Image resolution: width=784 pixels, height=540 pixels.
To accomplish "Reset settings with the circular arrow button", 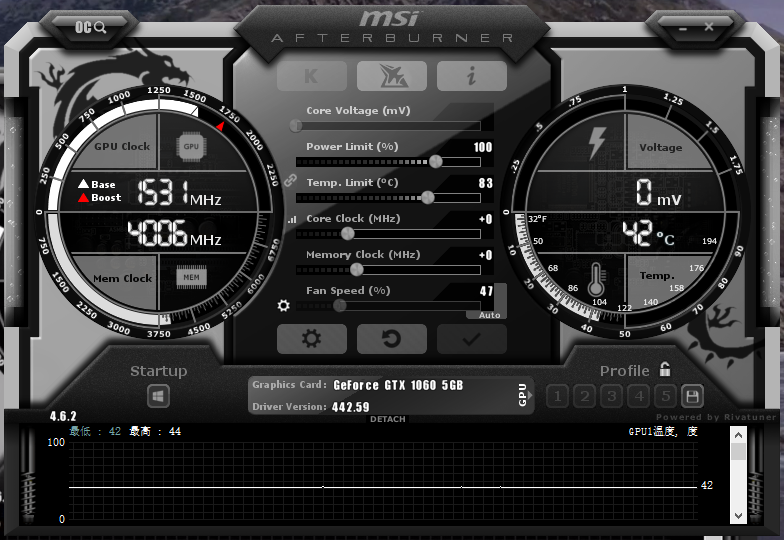I will click(392, 338).
